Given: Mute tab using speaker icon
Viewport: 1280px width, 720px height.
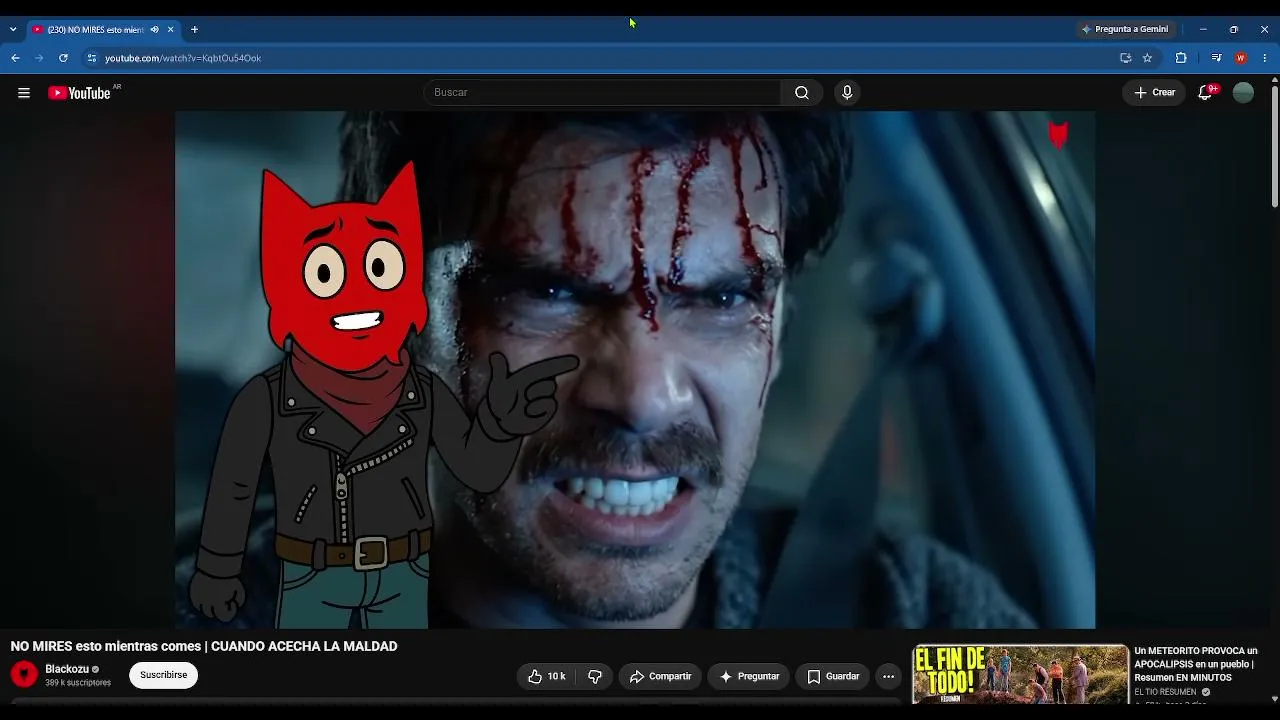Looking at the screenshot, I should (x=154, y=30).
